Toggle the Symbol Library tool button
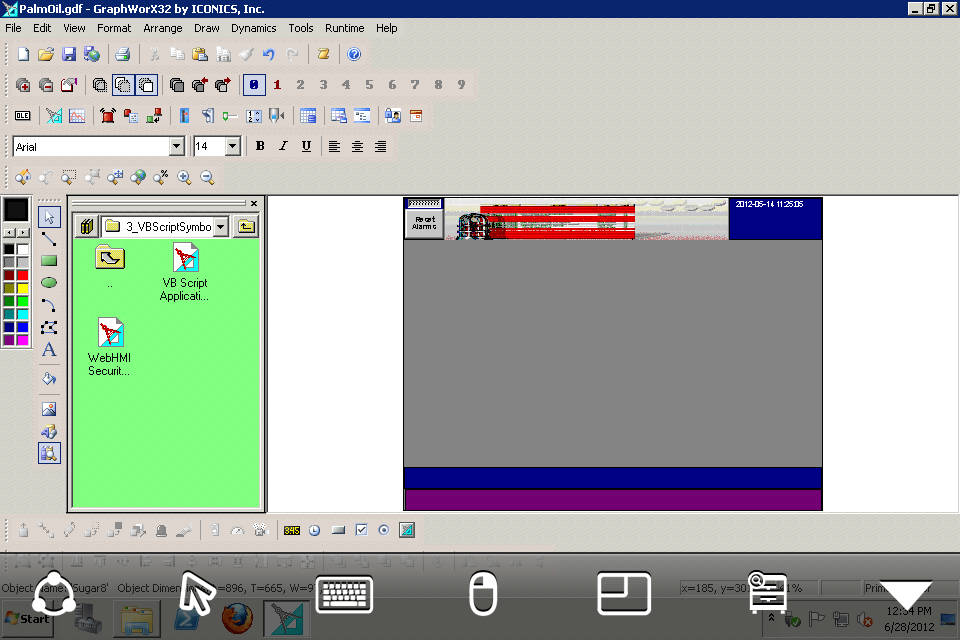 coord(49,454)
